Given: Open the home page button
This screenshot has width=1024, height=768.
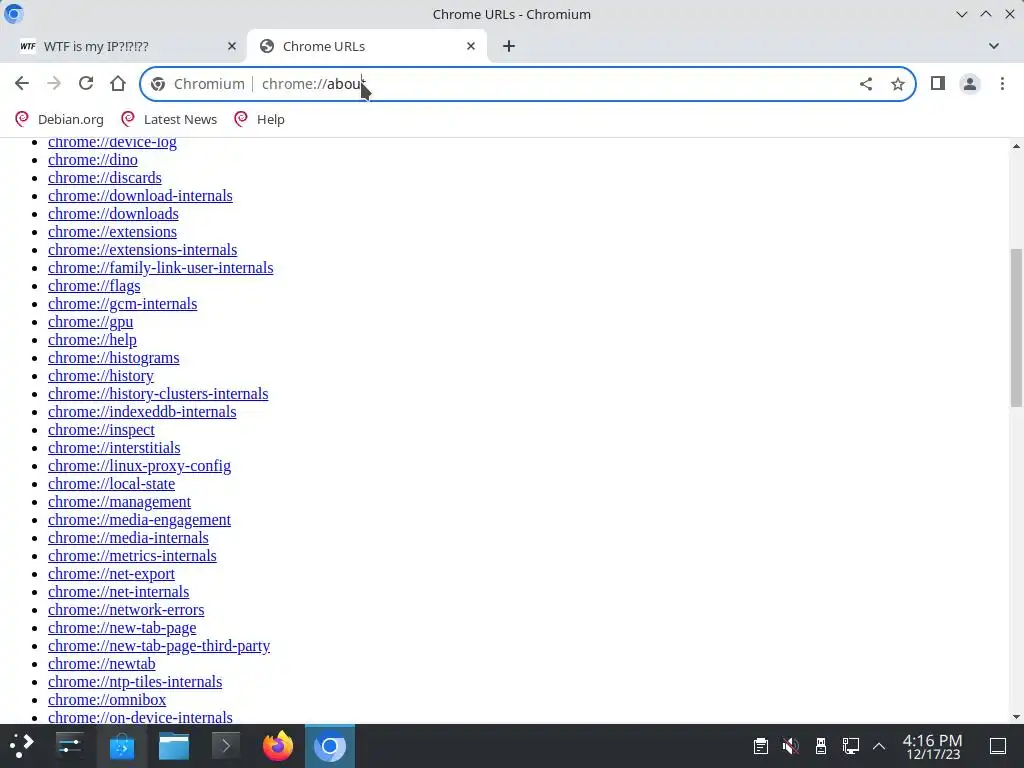Looking at the screenshot, I should click(x=118, y=84).
